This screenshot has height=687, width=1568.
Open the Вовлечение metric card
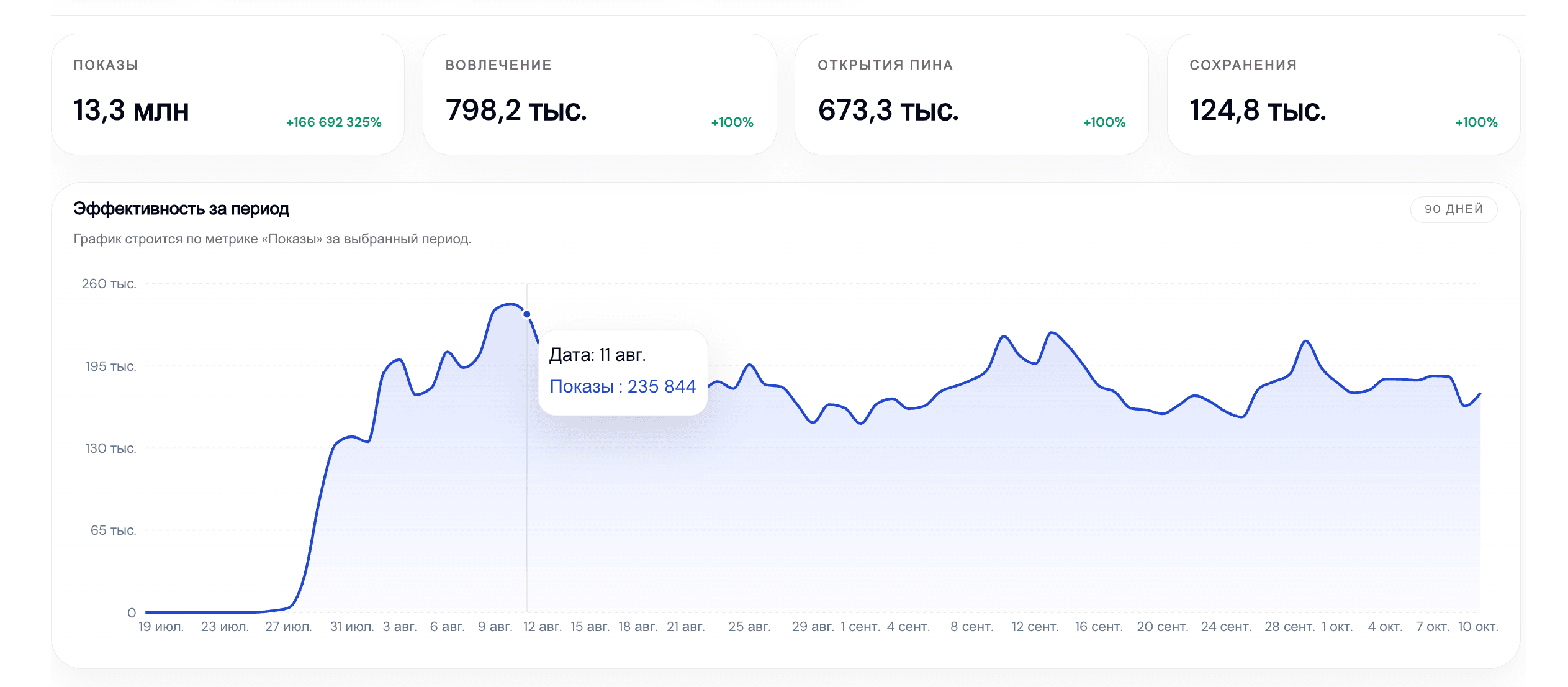click(x=600, y=94)
